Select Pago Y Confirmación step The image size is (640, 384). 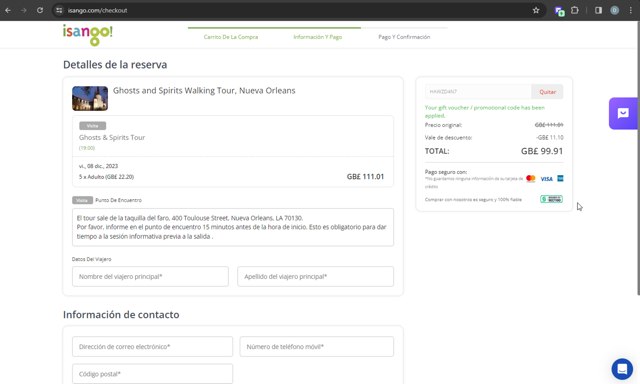pyautogui.click(x=404, y=37)
